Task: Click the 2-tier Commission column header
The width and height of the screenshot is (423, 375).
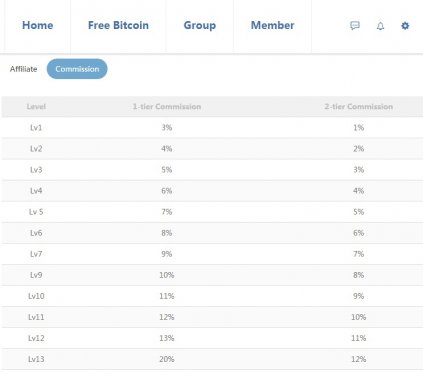Action: click(x=359, y=107)
